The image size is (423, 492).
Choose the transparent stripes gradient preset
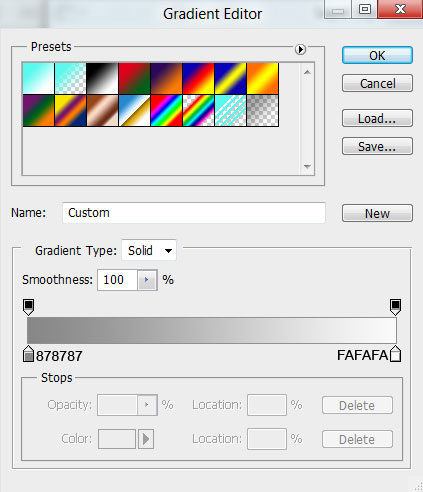tap(230, 110)
